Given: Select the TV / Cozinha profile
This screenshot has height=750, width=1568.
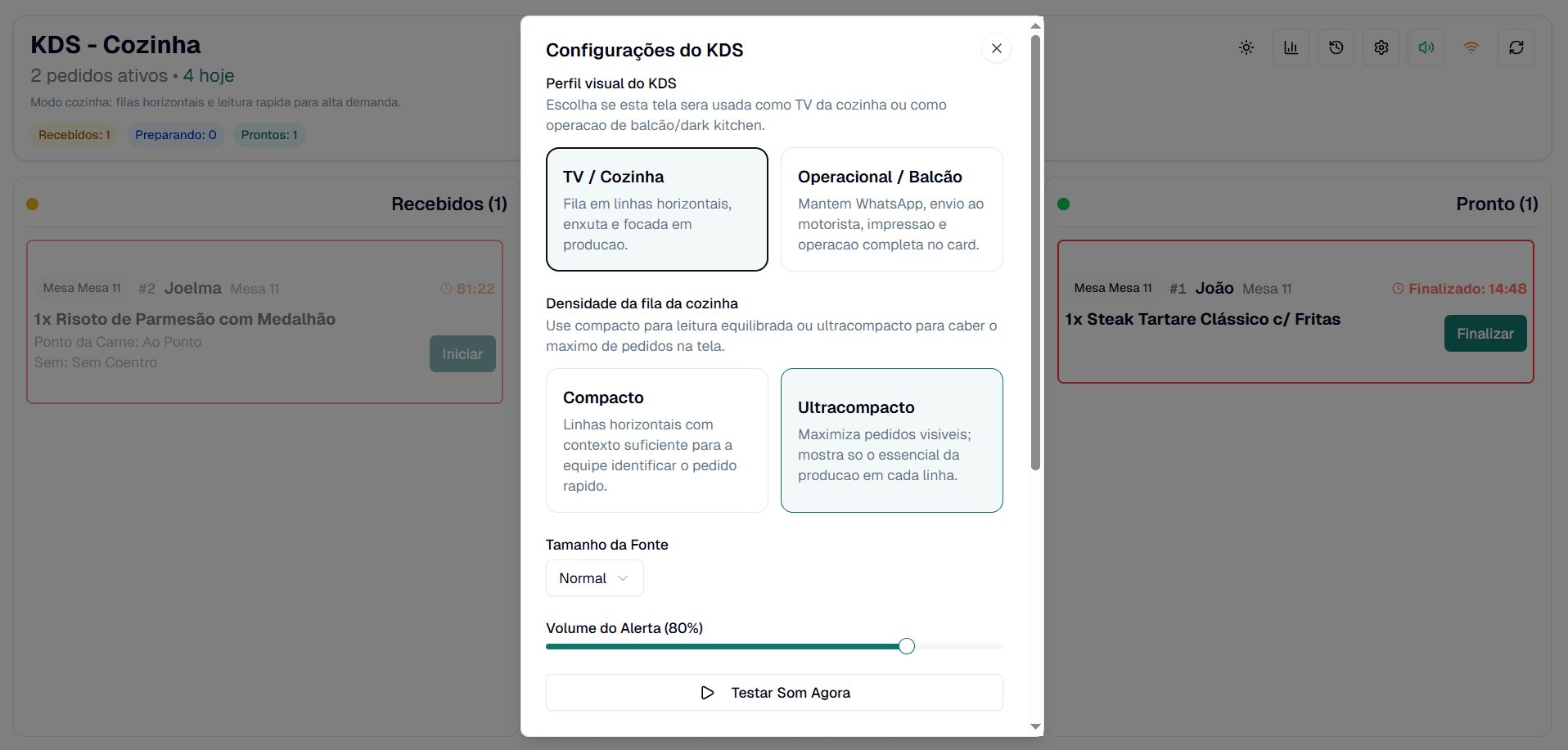Looking at the screenshot, I should pyautogui.click(x=656, y=209).
